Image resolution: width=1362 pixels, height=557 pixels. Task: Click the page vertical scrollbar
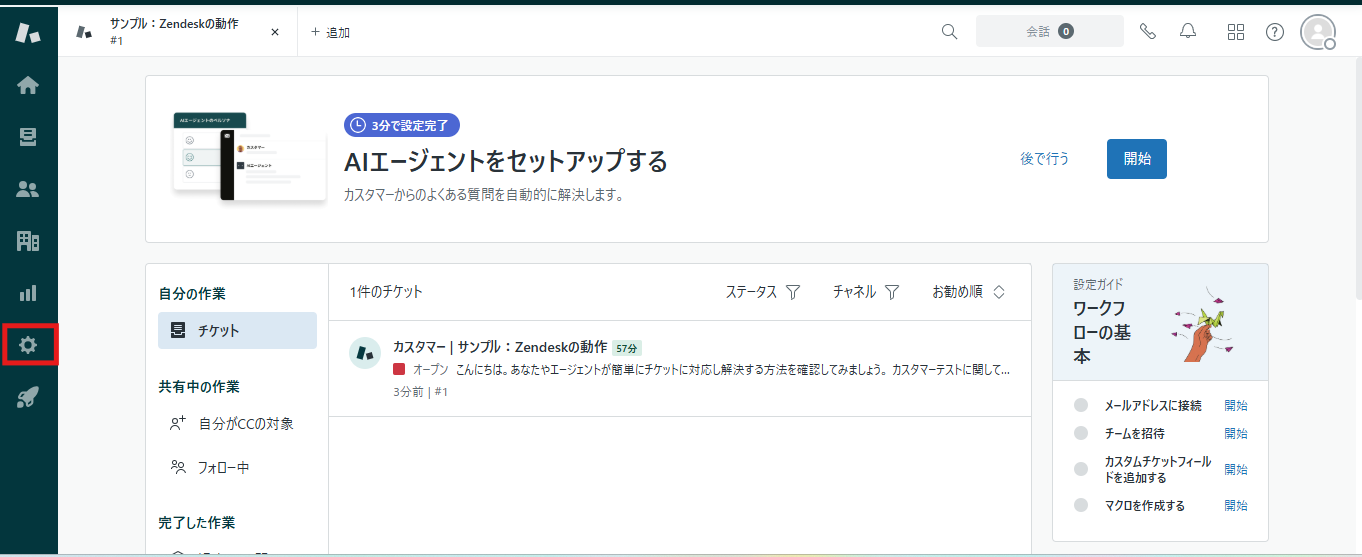click(x=1357, y=180)
